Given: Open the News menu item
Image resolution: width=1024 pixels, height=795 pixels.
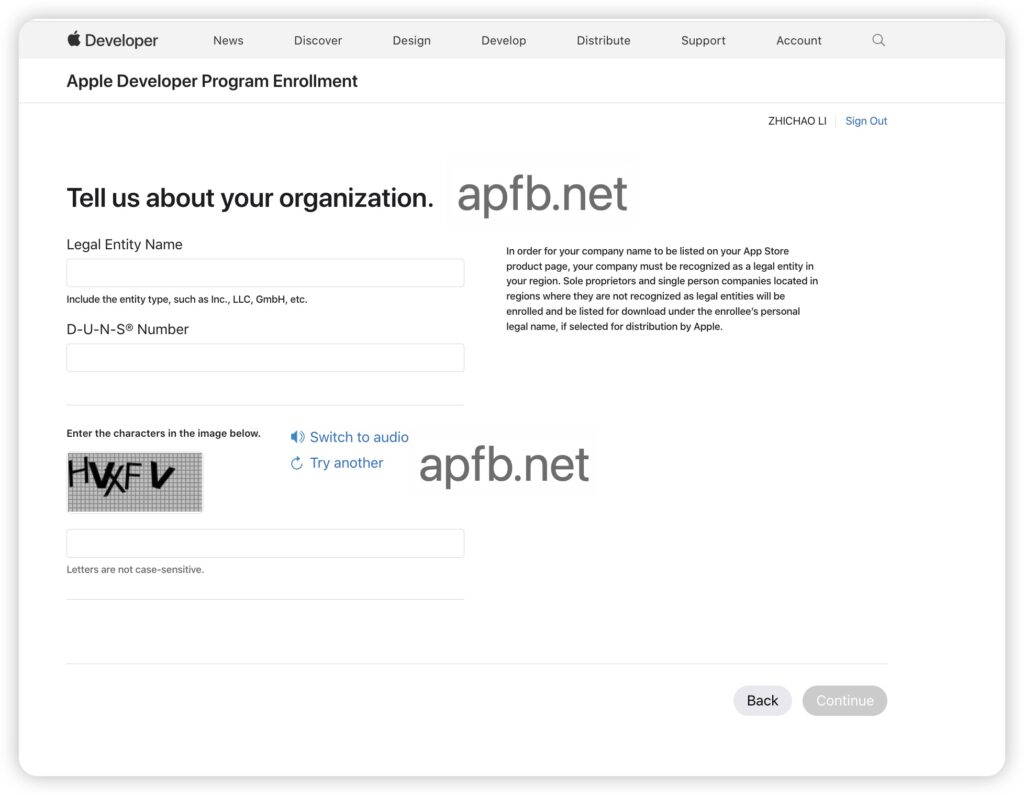Looking at the screenshot, I should (x=228, y=41).
